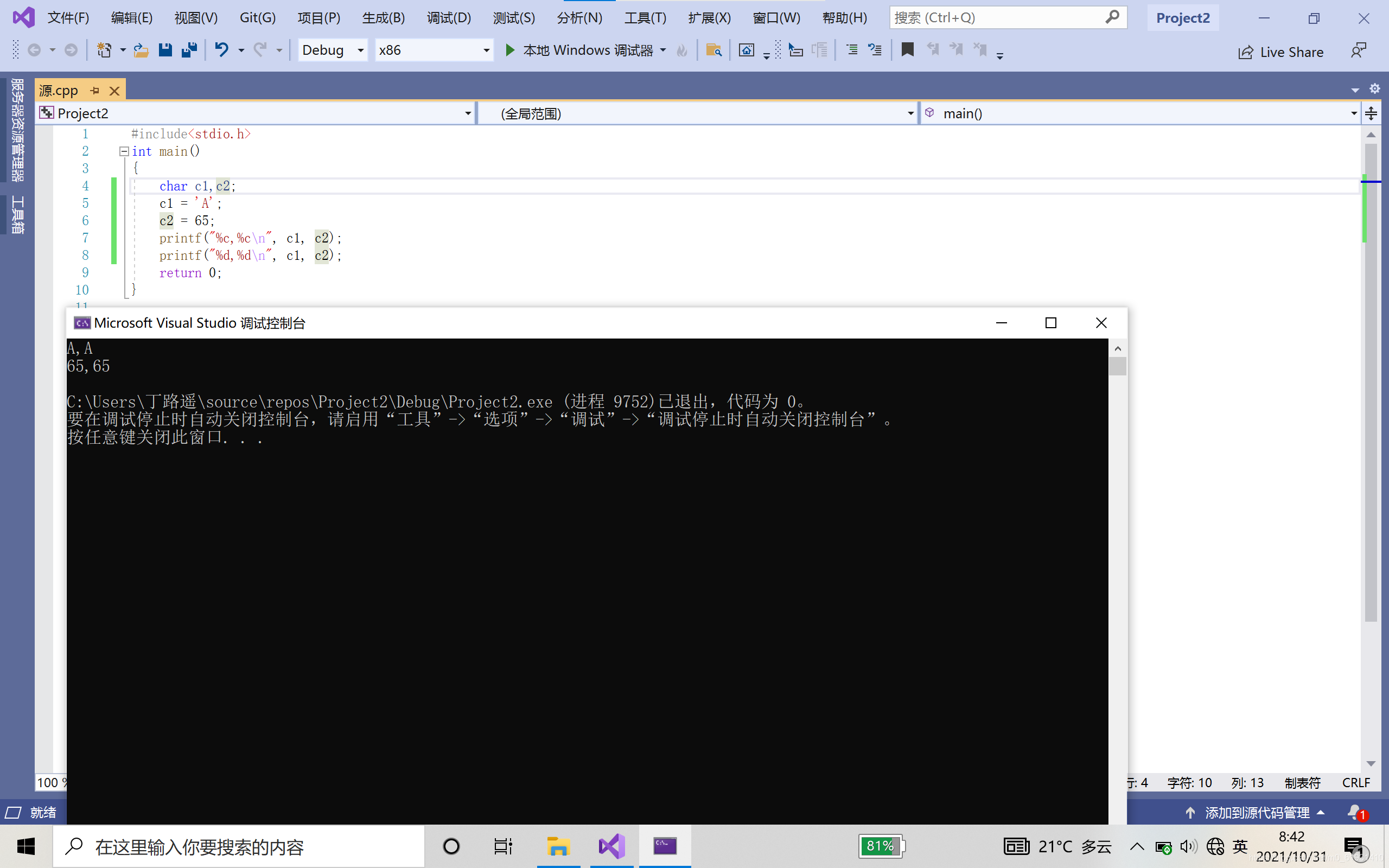1389x868 pixels.
Task: Open the (全局范围) scope dropdown
Action: click(698, 114)
